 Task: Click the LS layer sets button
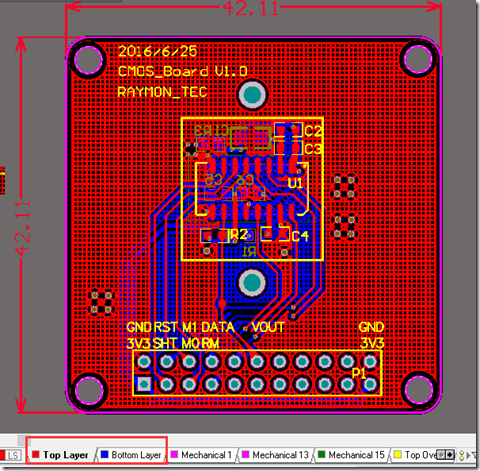click(13, 455)
